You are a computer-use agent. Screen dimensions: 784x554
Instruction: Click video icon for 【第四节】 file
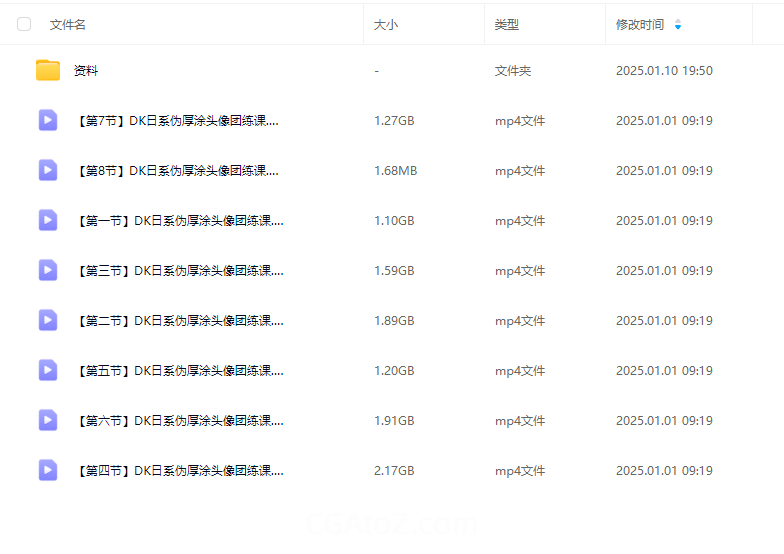point(48,470)
